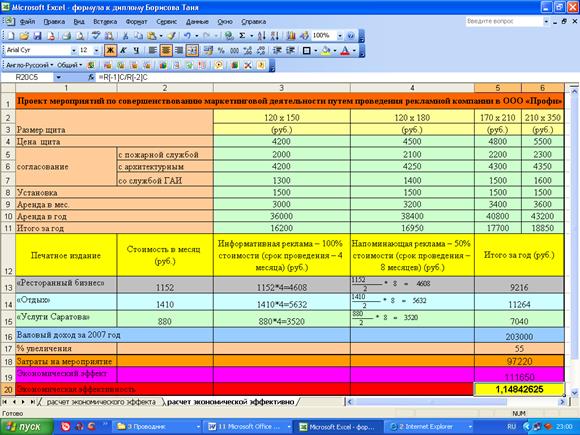This screenshot has height=435, width=580.
Task: Apply Currency style format icon
Action: [x=208, y=50]
